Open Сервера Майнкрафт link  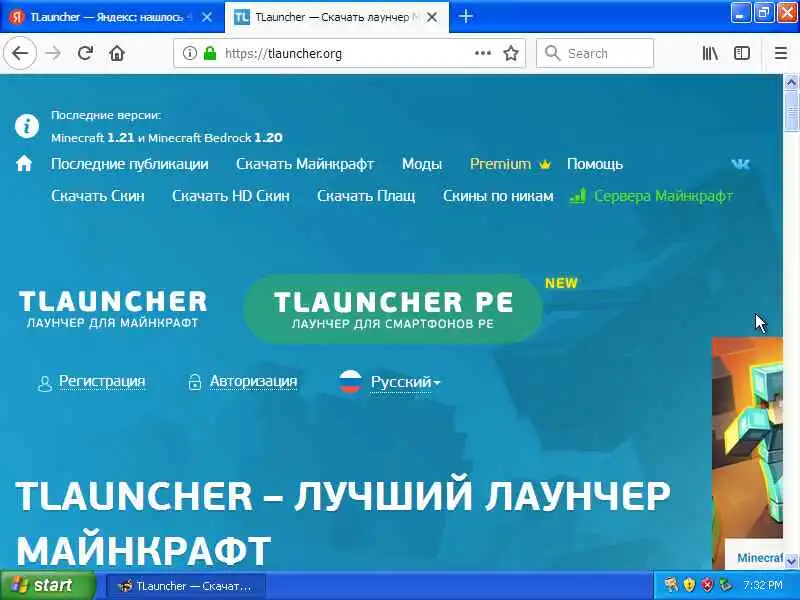[663, 196]
